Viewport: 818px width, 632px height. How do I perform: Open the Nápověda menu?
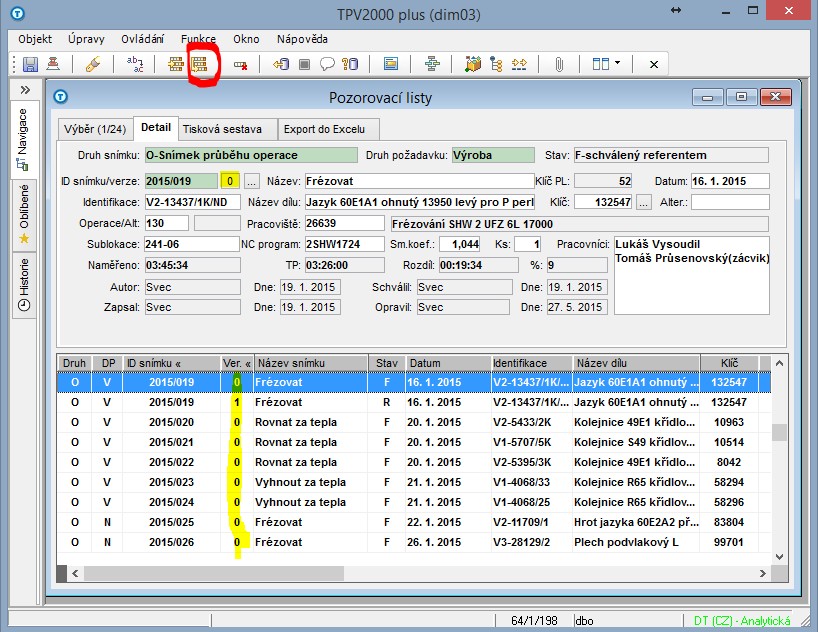302,39
